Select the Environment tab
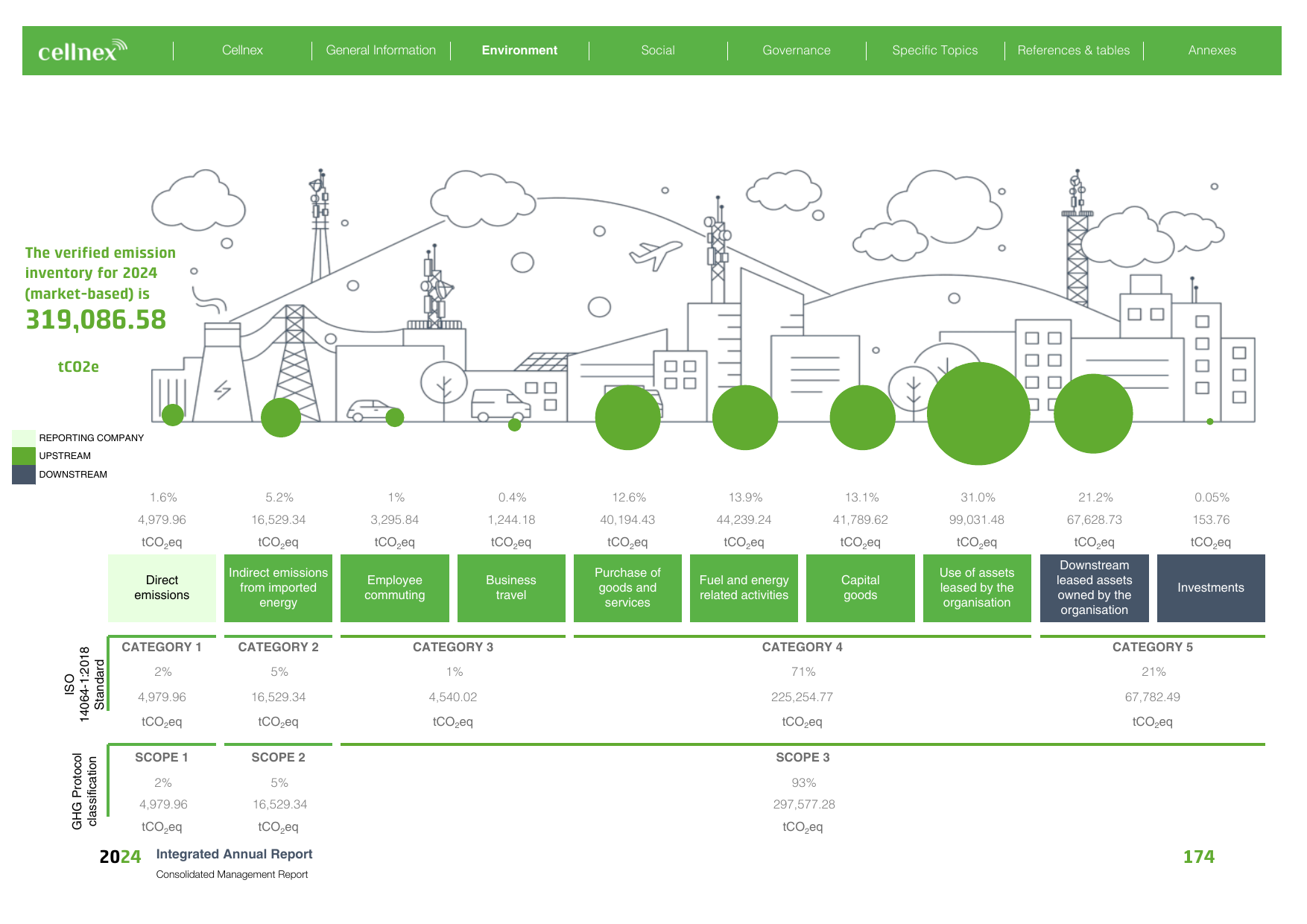The image size is (1307, 924). (x=519, y=50)
